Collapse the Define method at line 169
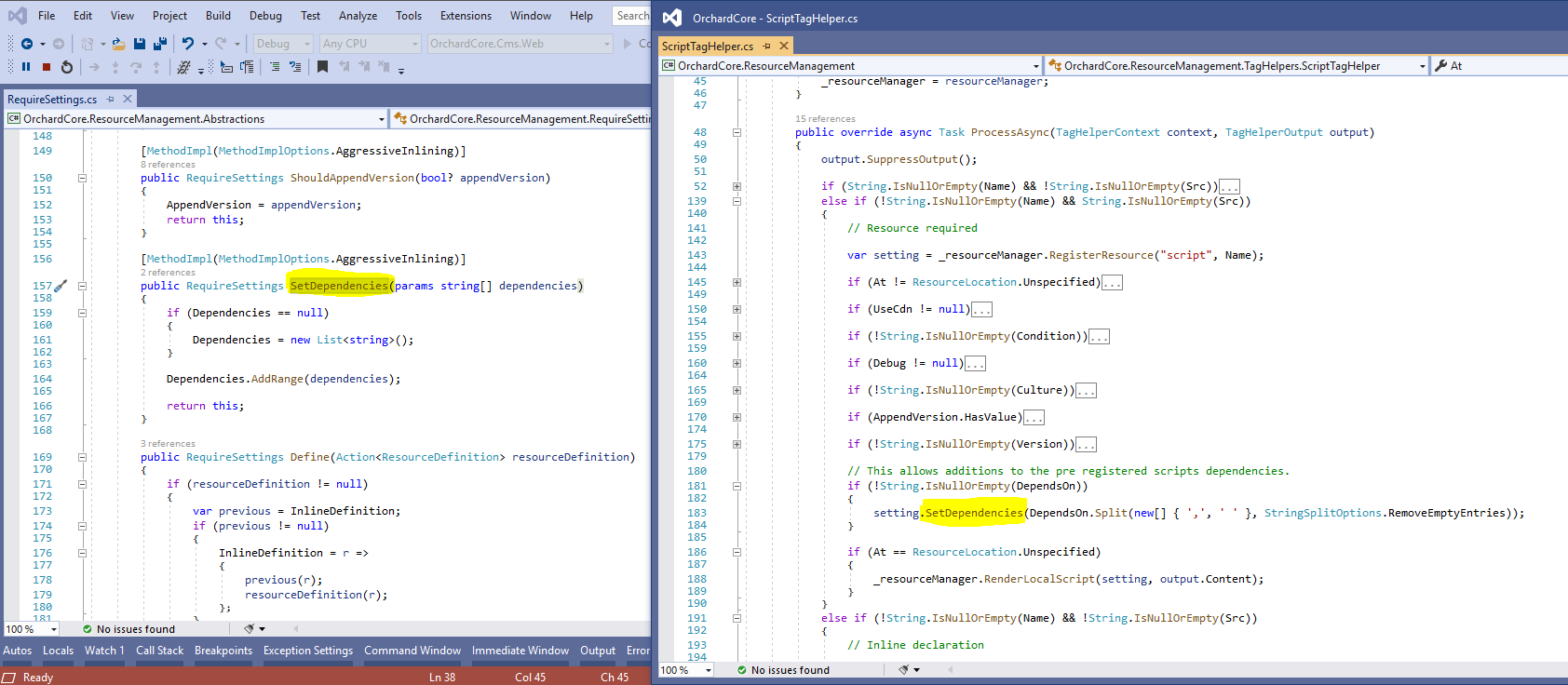The image size is (1568, 685). pos(82,458)
